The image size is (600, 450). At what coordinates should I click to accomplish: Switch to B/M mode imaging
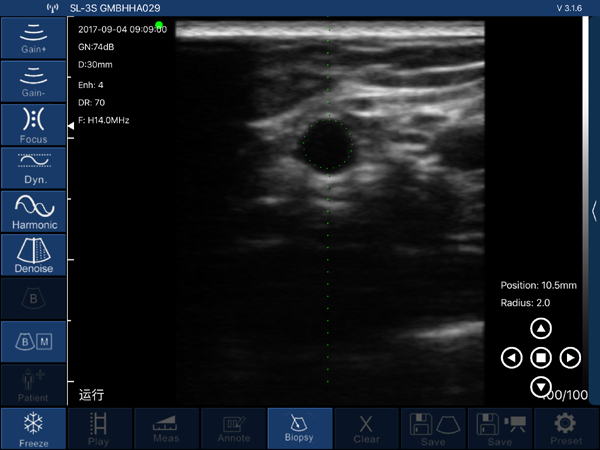[x=32, y=342]
